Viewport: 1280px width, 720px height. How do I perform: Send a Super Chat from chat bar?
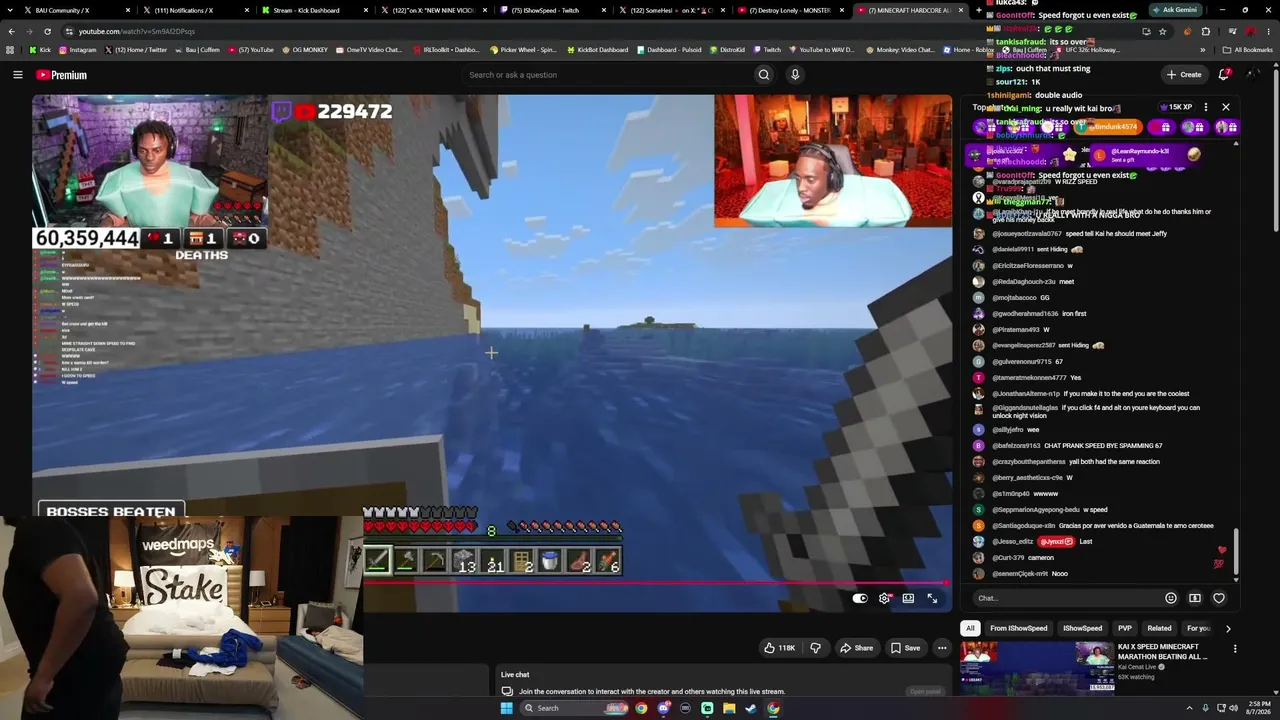[x=1195, y=598]
